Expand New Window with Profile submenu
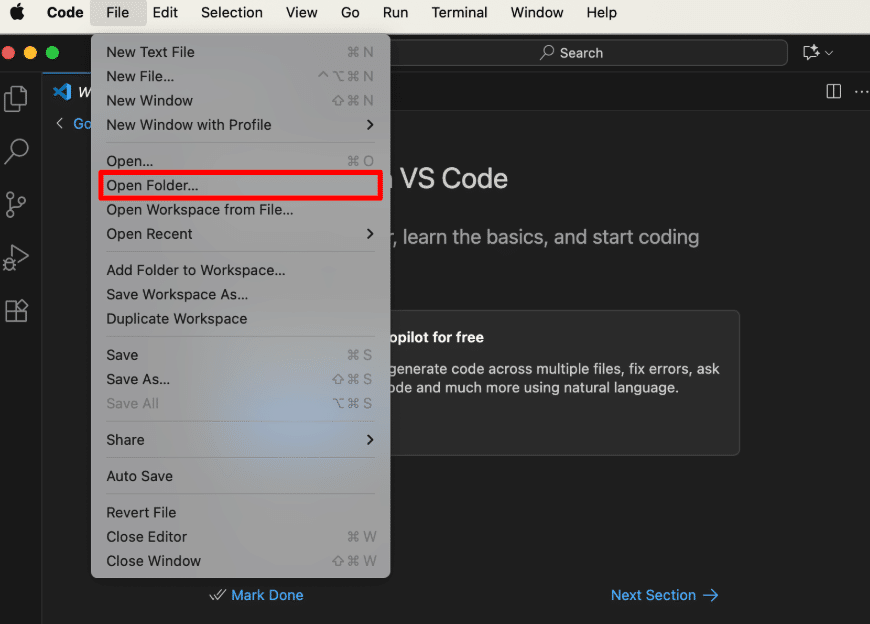The height and width of the screenshot is (624, 870). (x=240, y=125)
